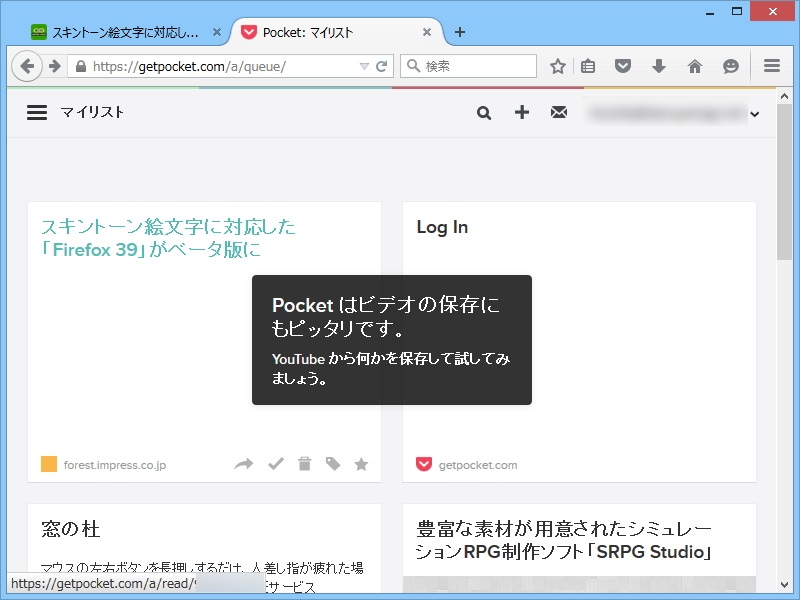Open search with the magnifier in Pocket header
Screen dimensions: 800x600
point(484,113)
